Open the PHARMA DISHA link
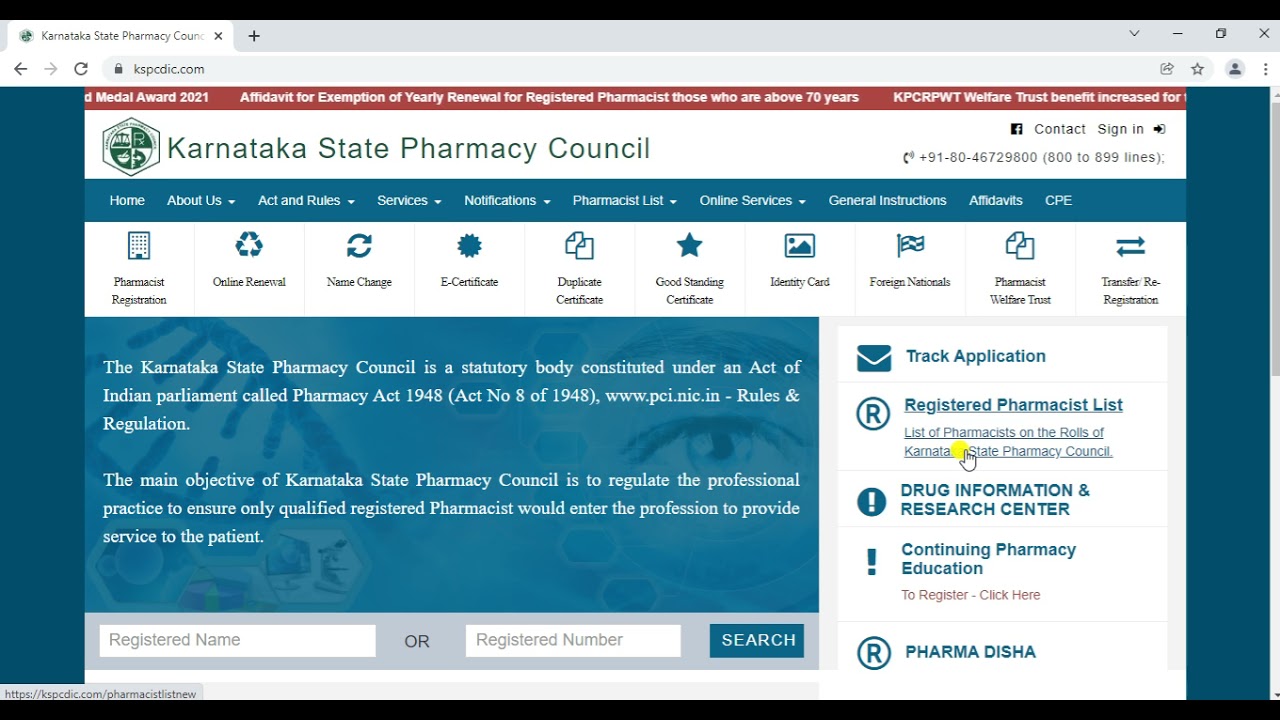Viewport: 1280px width, 720px height. 970,652
